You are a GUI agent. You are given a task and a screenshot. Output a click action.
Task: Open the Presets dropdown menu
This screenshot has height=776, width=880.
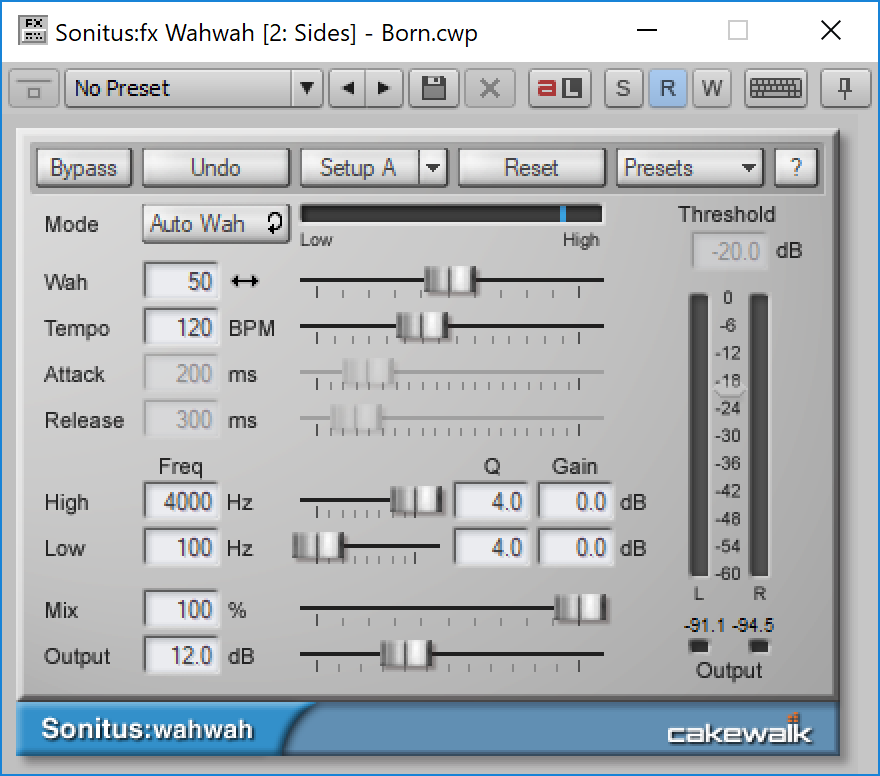click(689, 167)
